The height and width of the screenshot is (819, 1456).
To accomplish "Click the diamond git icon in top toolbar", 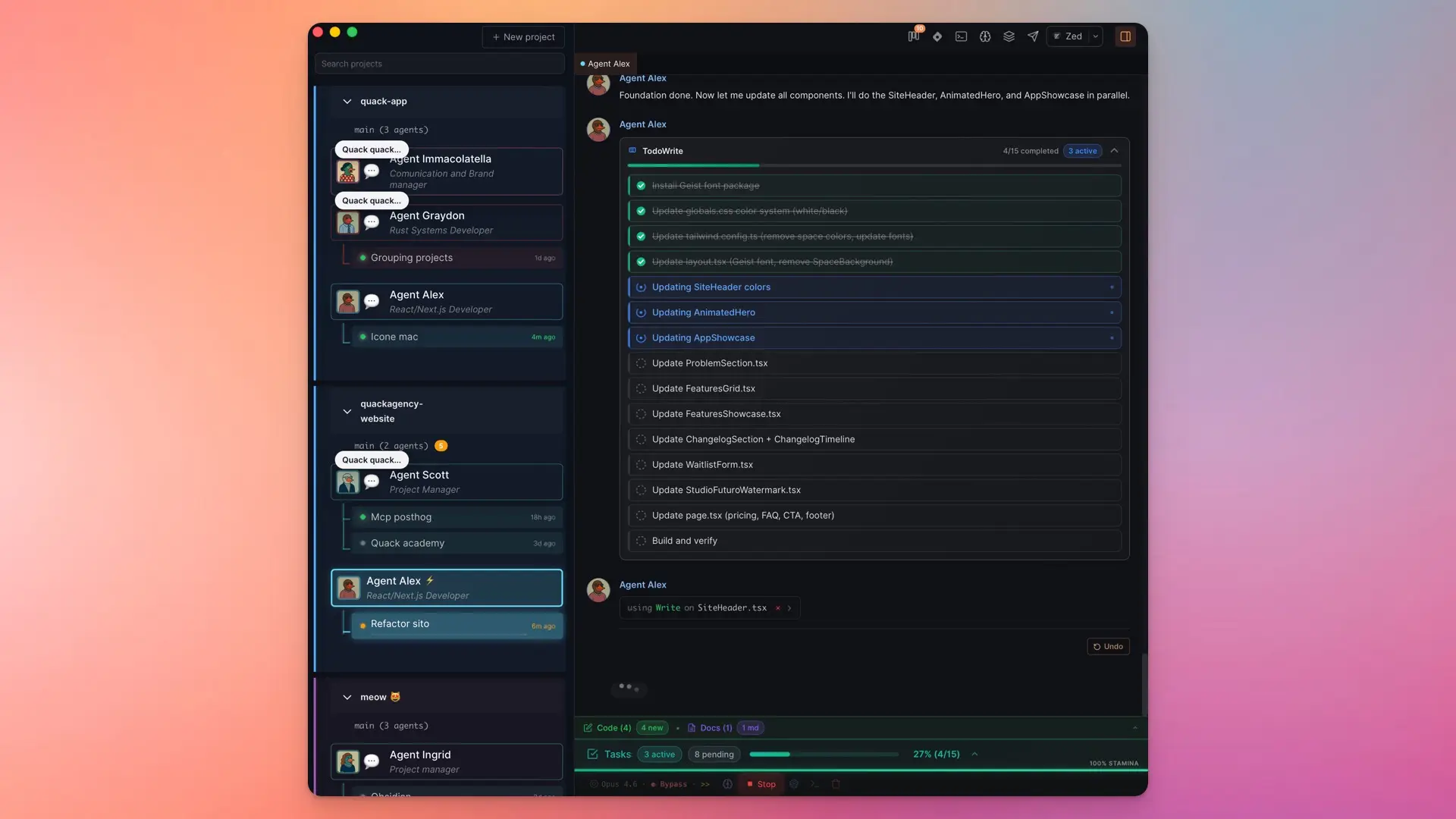I will (937, 36).
